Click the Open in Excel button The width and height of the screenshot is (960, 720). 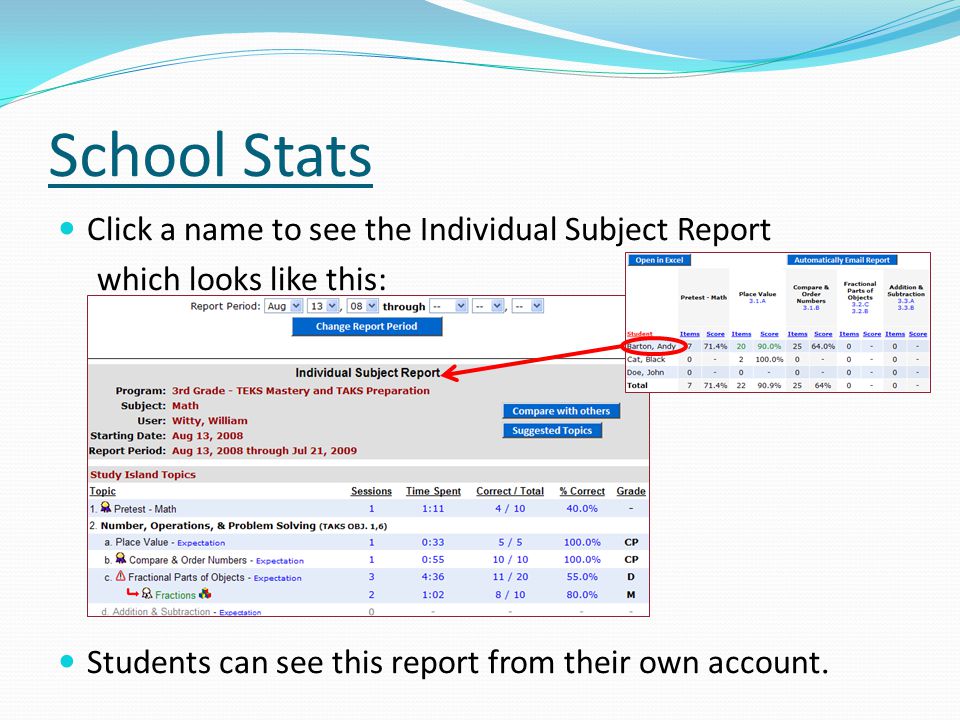pyautogui.click(x=659, y=260)
